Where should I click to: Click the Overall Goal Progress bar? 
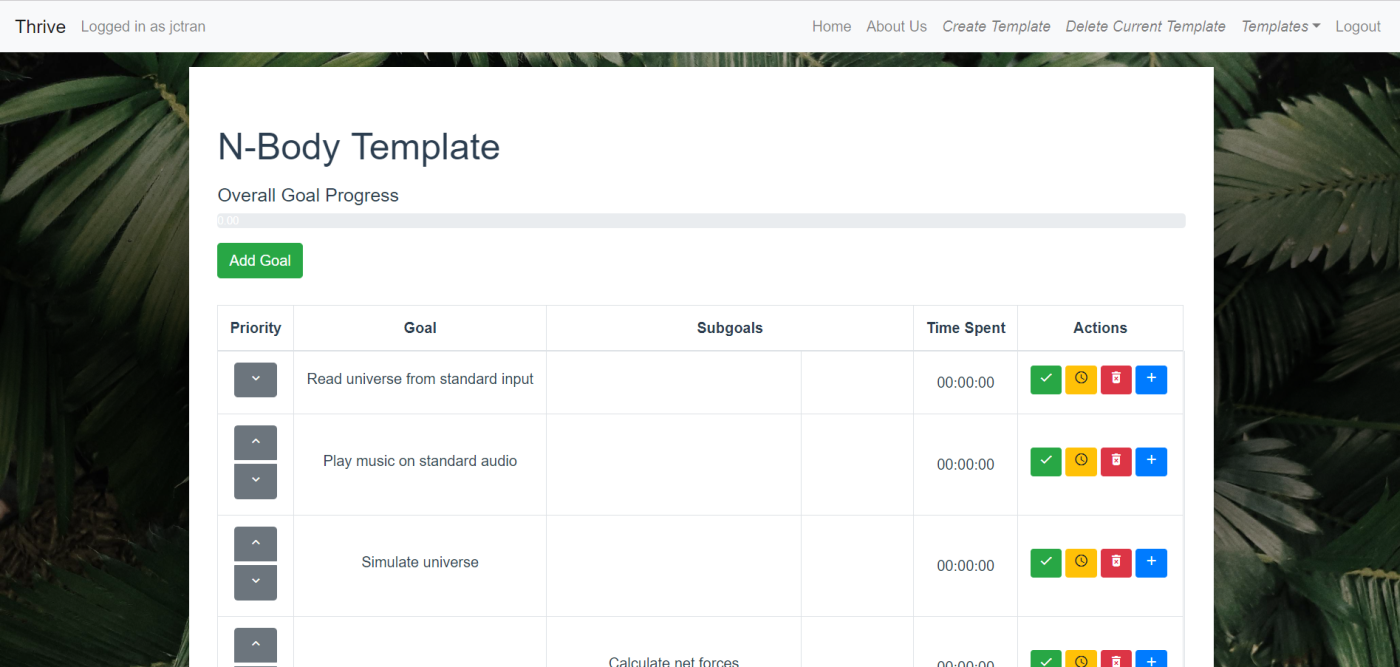701,220
